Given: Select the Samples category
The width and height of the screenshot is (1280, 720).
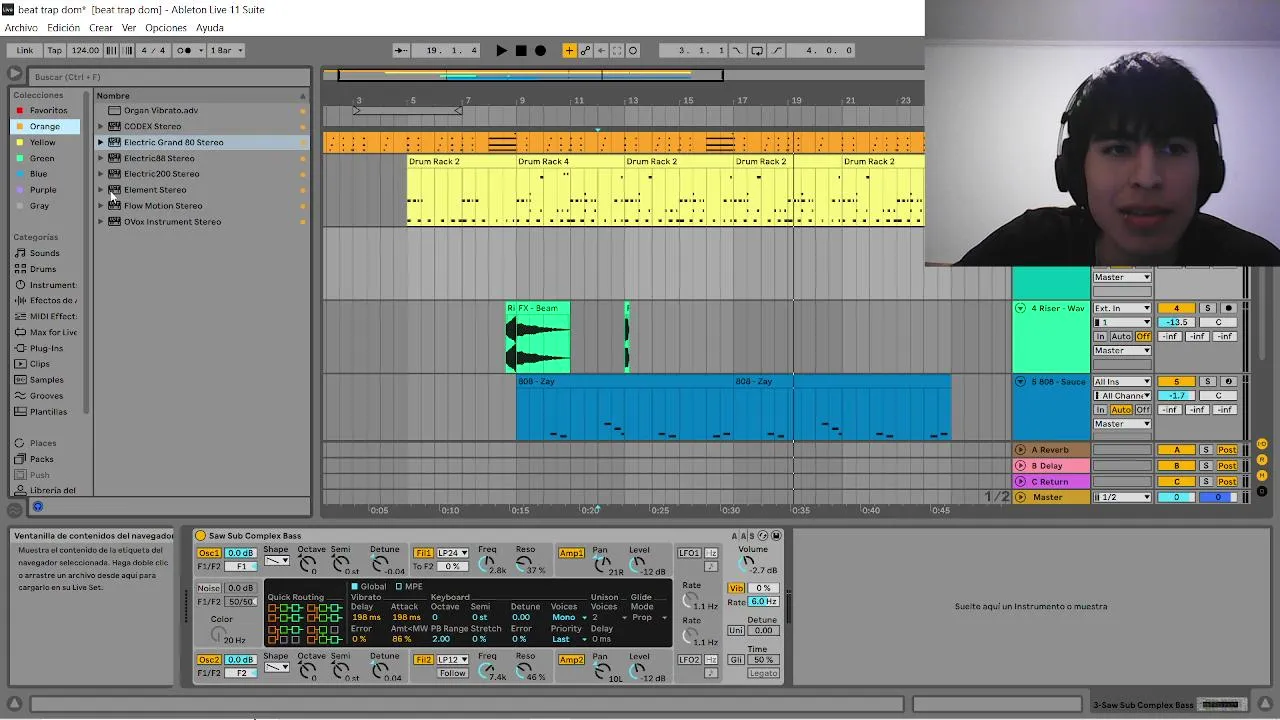Looking at the screenshot, I should click(46, 380).
